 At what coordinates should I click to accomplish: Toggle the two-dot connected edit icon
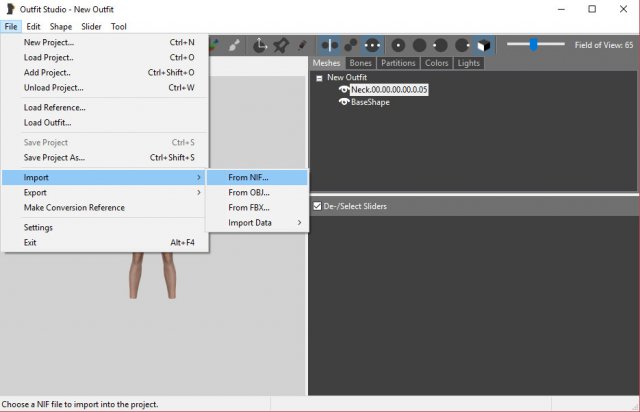(350, 45)
